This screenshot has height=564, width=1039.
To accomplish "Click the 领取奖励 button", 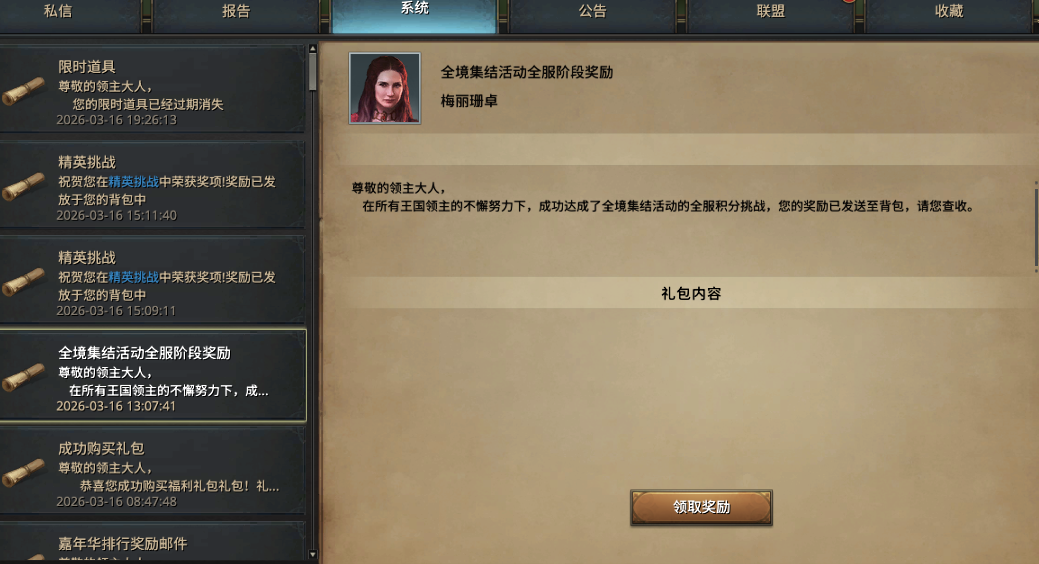I will (x=701, y=508).
